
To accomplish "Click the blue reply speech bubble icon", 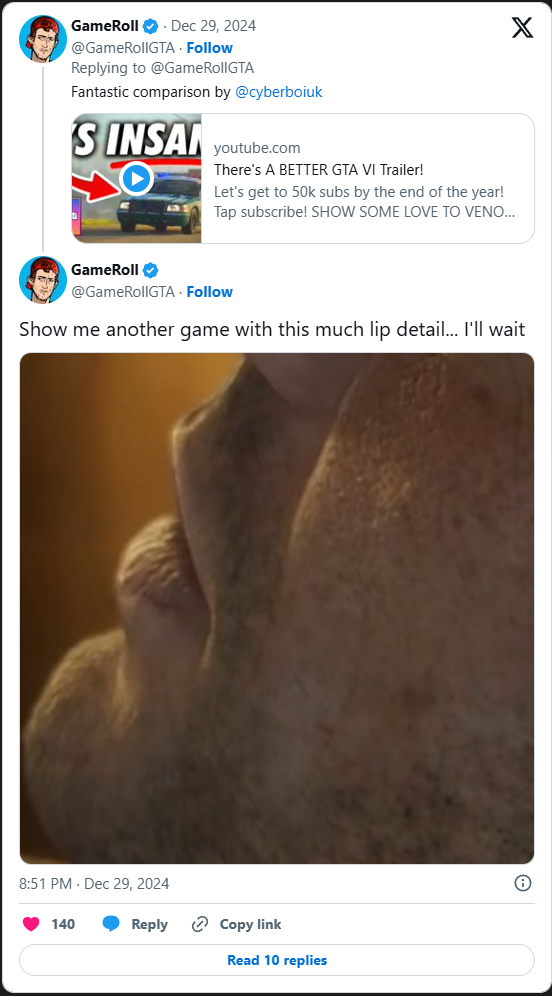I will [x=111, y=924].
